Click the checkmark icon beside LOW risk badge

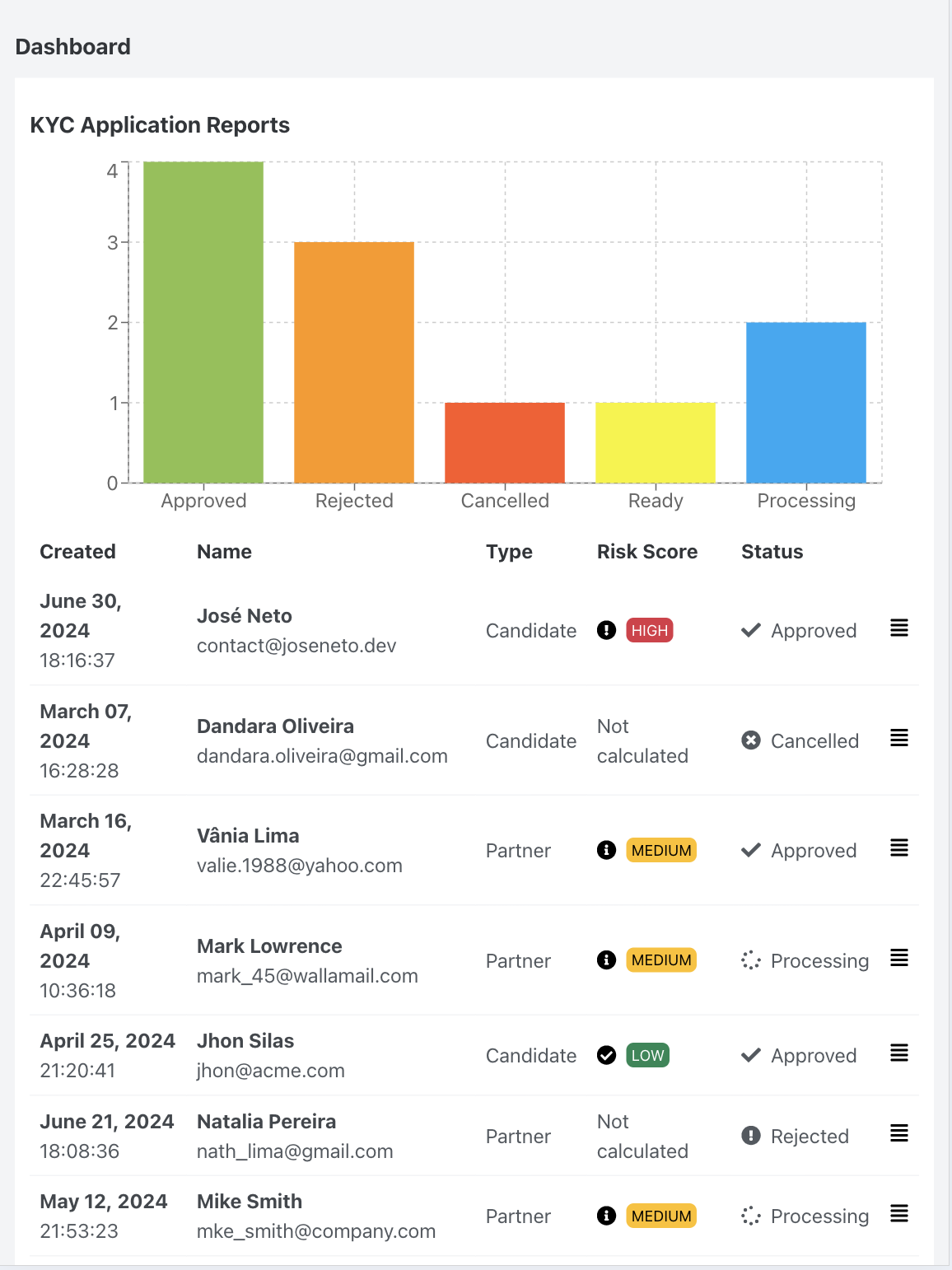click(607, 1056)
